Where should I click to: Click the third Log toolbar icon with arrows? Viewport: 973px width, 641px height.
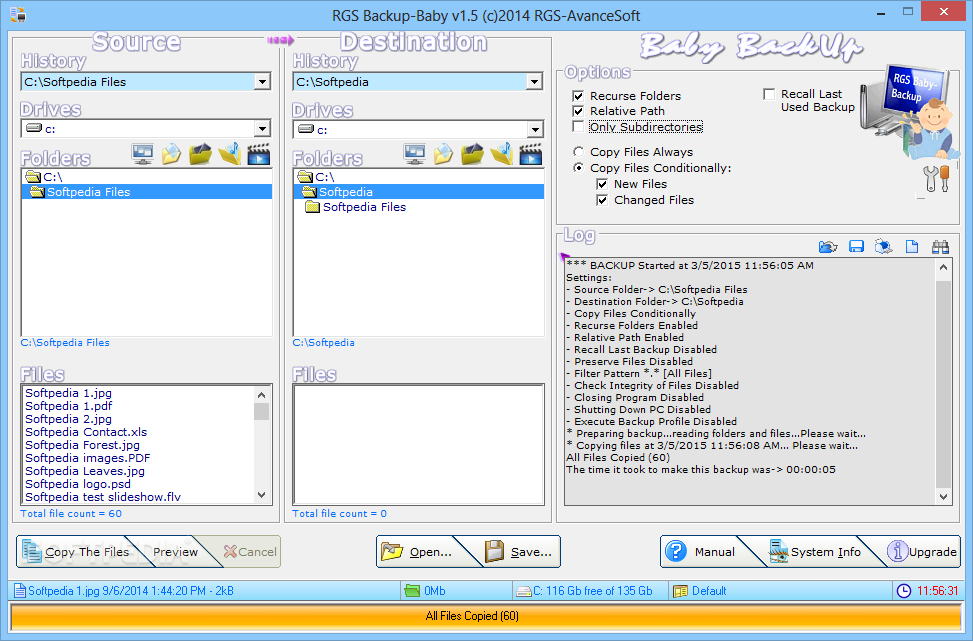point(884,246)
